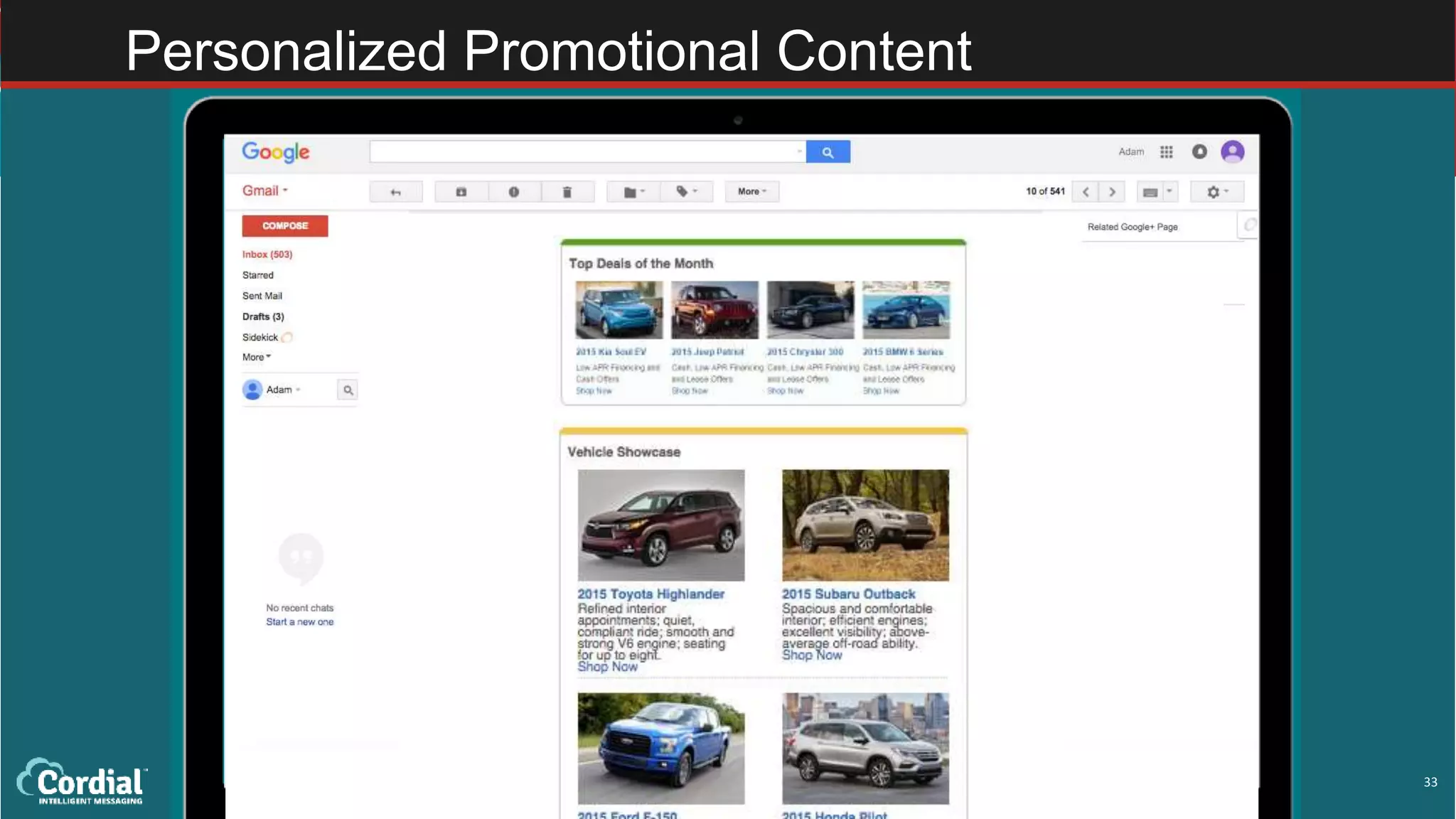Viewport: 1456px width, 819px height.
Task: Click the Adam chat avatar icon
Action: [252, 390]
